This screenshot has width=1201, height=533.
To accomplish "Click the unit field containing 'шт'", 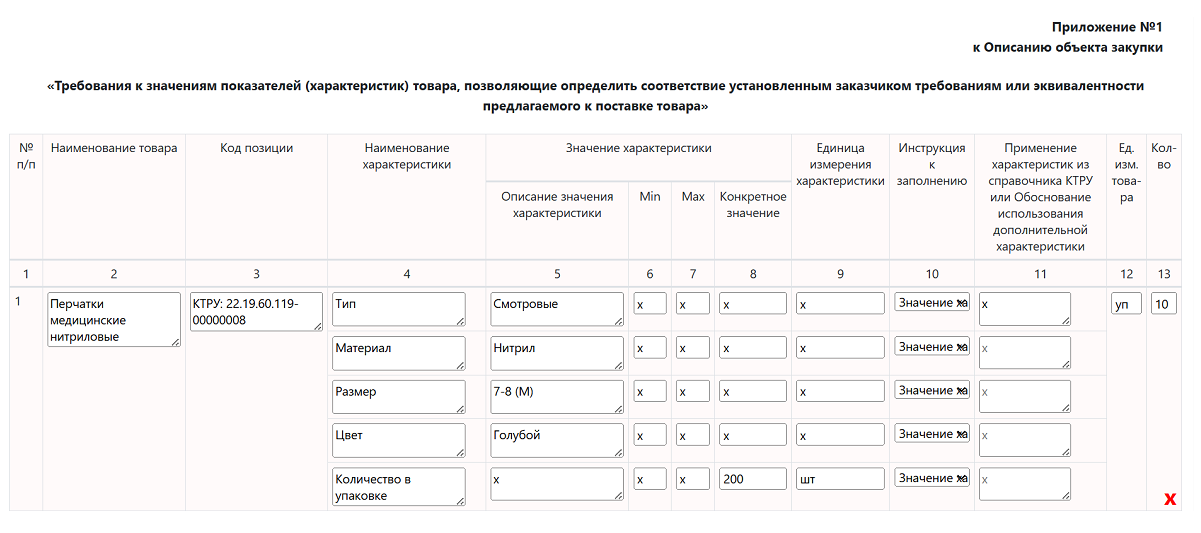I will (x=840, y=478).
